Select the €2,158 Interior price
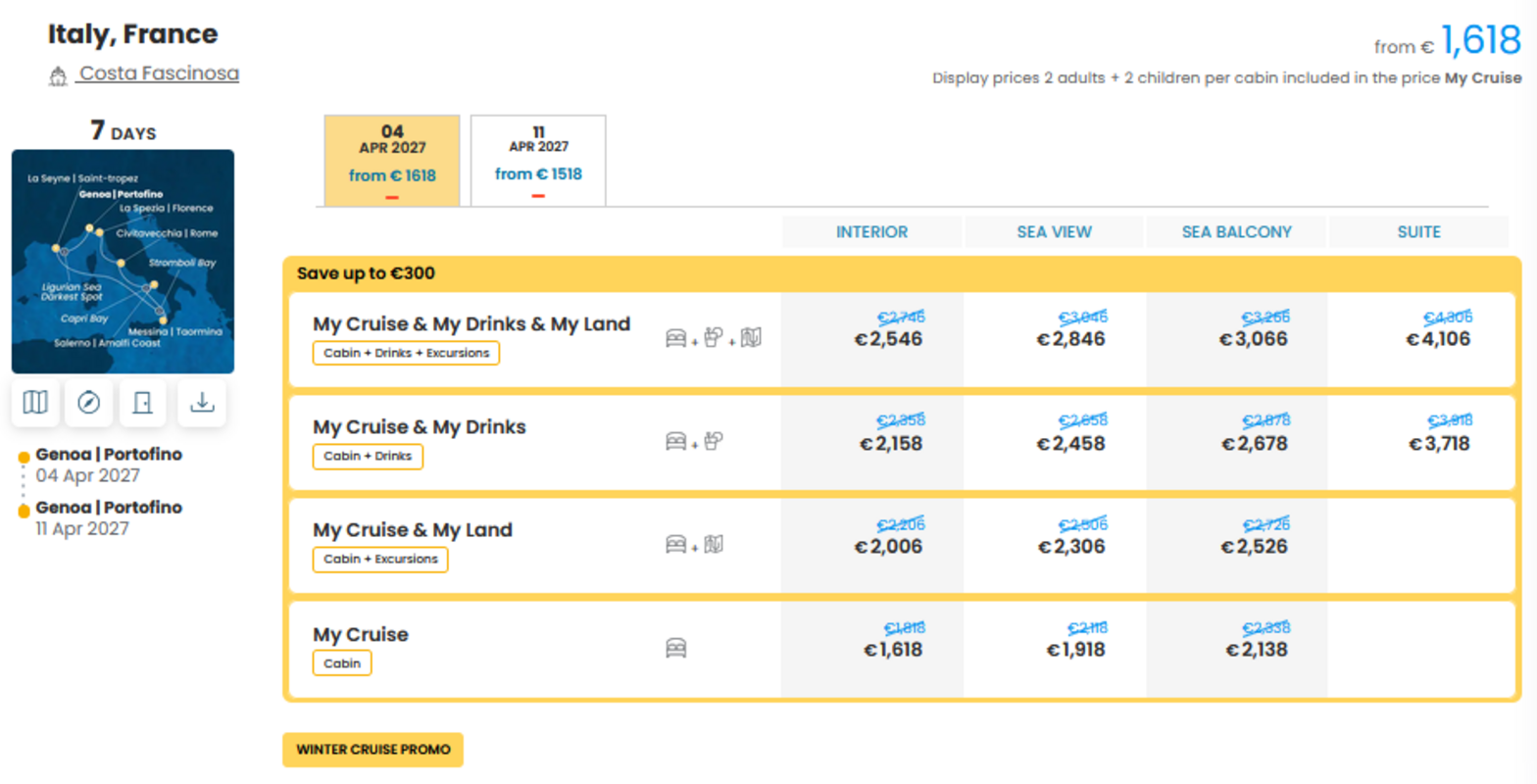 click(891, 443)
